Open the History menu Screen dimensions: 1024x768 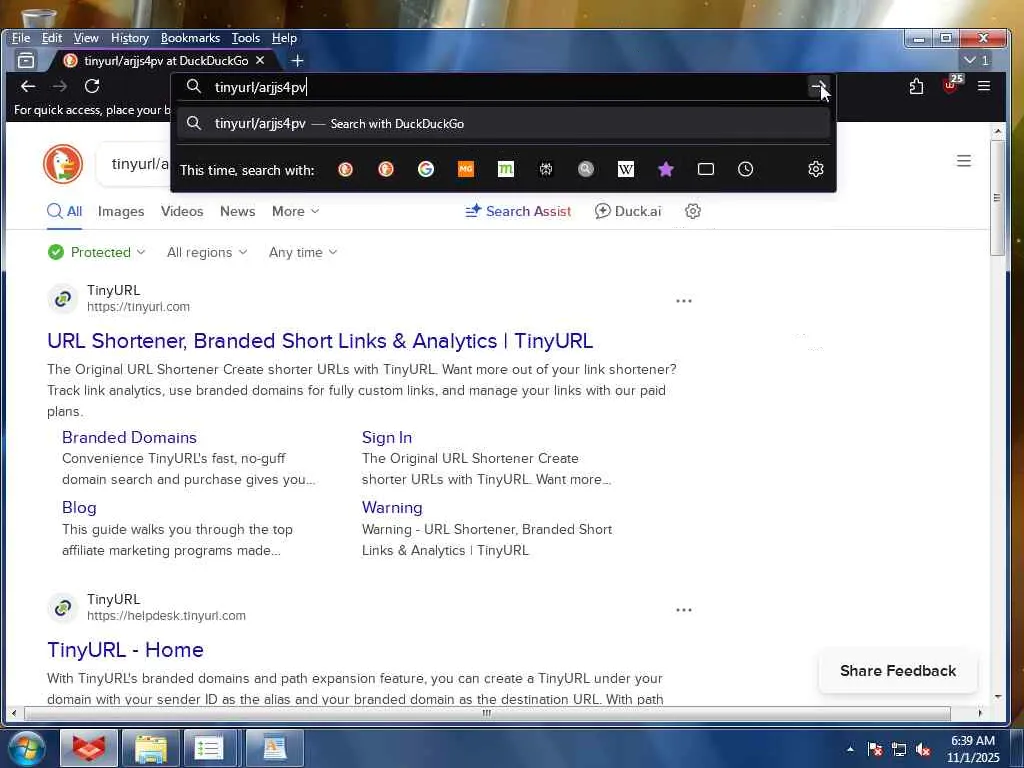tap(129, 38)
